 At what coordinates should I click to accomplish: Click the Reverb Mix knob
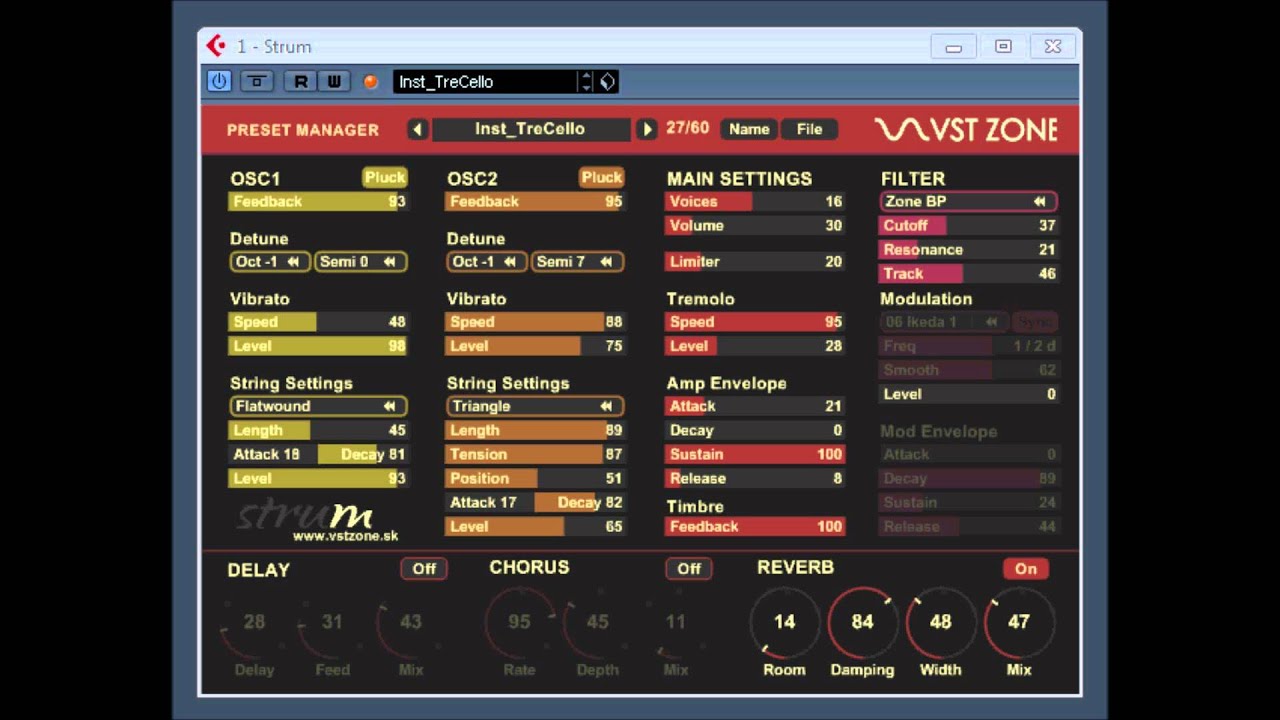[1018, 622]
